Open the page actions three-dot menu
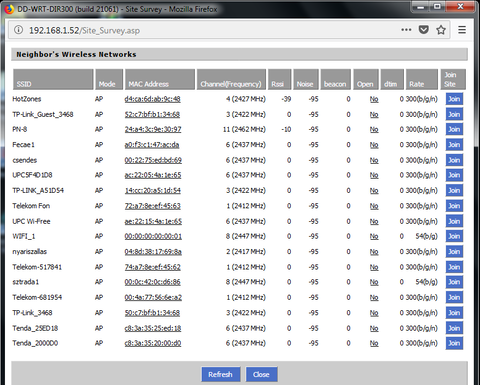 pos(406,30)
